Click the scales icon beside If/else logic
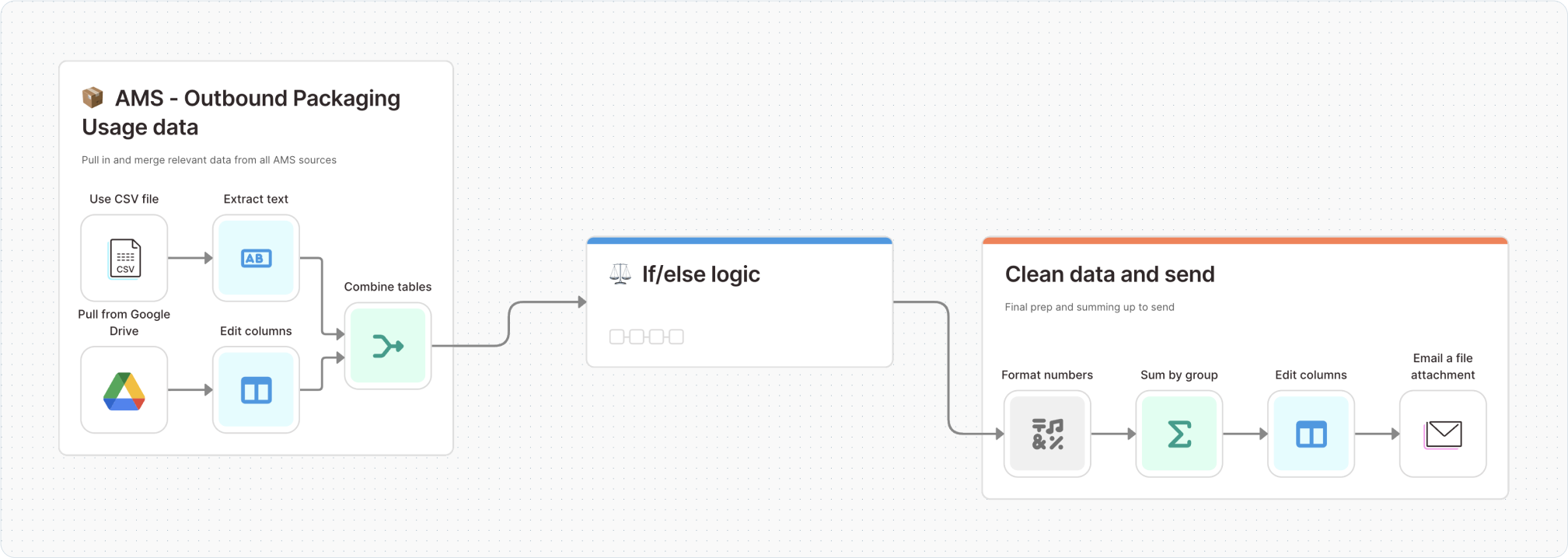This screenshot has height=558, width=1568. point(620,274)
